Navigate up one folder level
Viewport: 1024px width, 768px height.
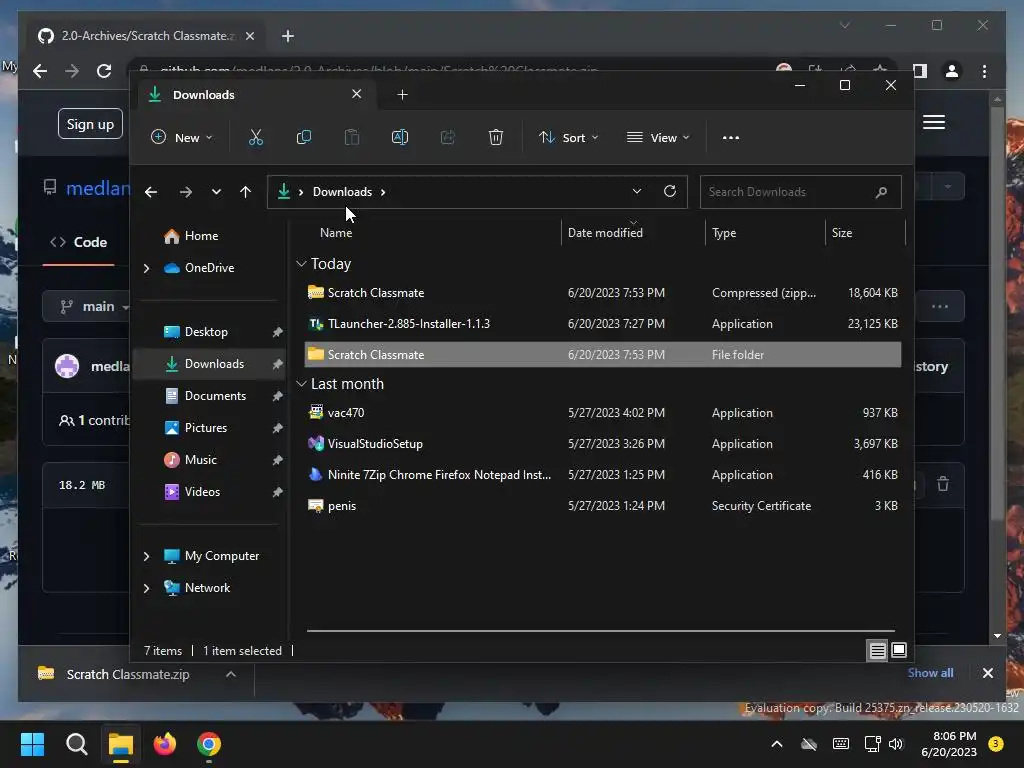pyautogui.click(x=246, y=192)
